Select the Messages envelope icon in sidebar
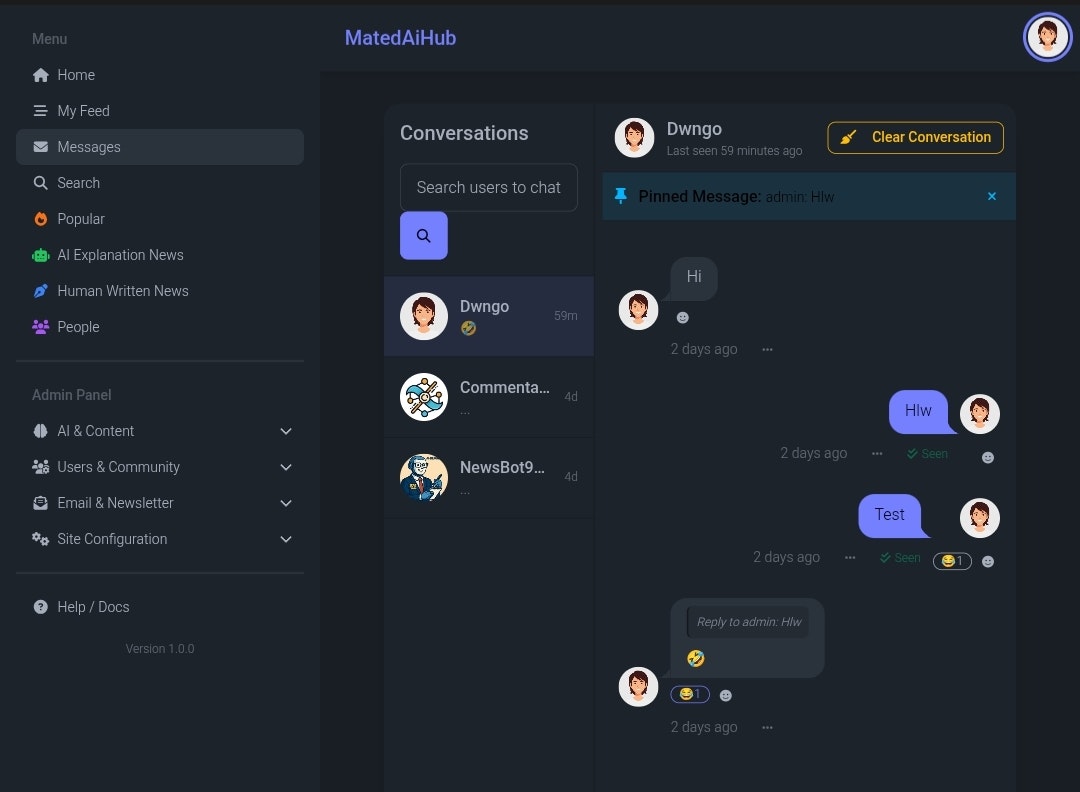The image size is (1080, 792). click(x=40, y=146)
